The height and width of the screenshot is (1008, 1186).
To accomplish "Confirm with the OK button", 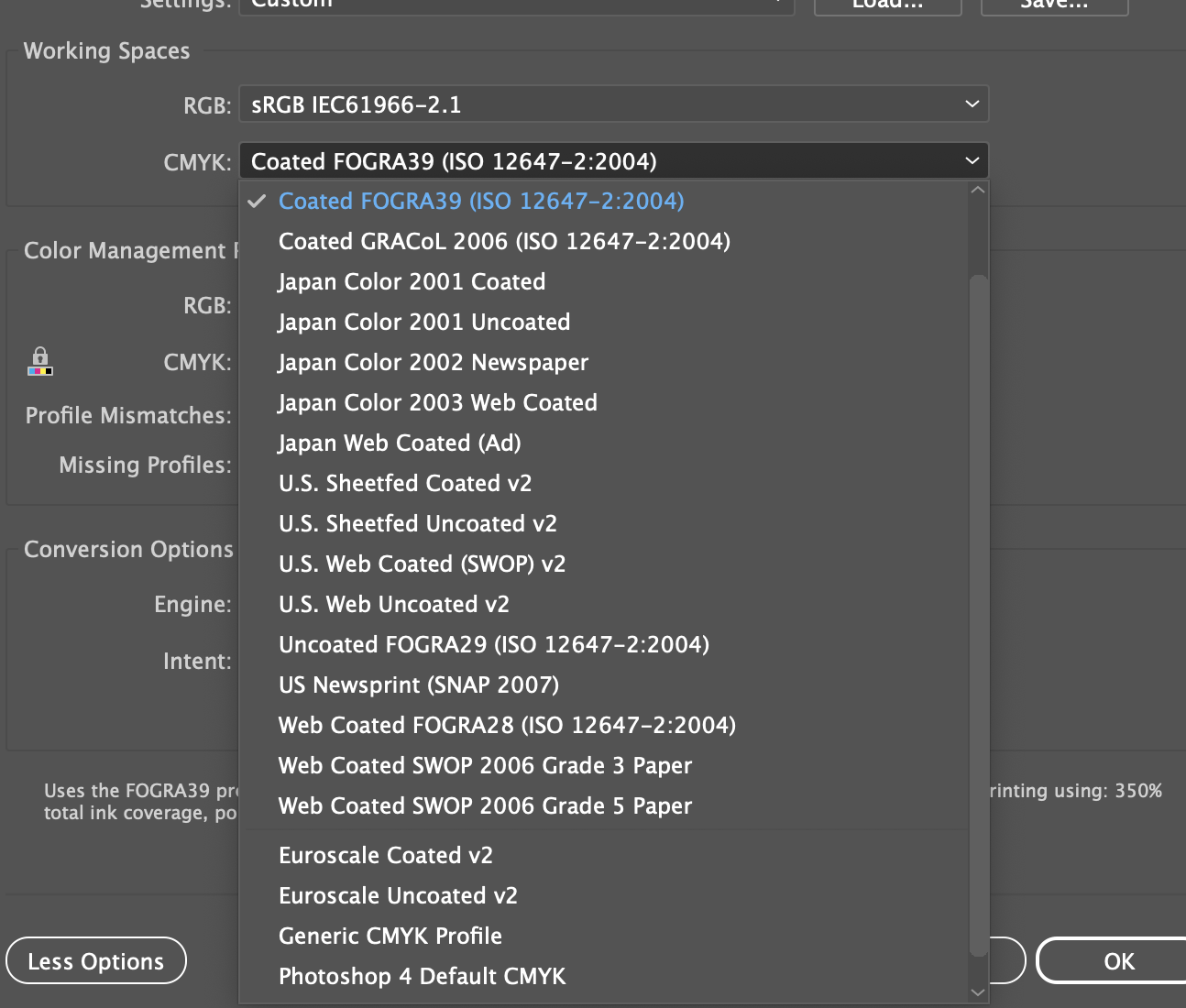I will point(1114,961).
